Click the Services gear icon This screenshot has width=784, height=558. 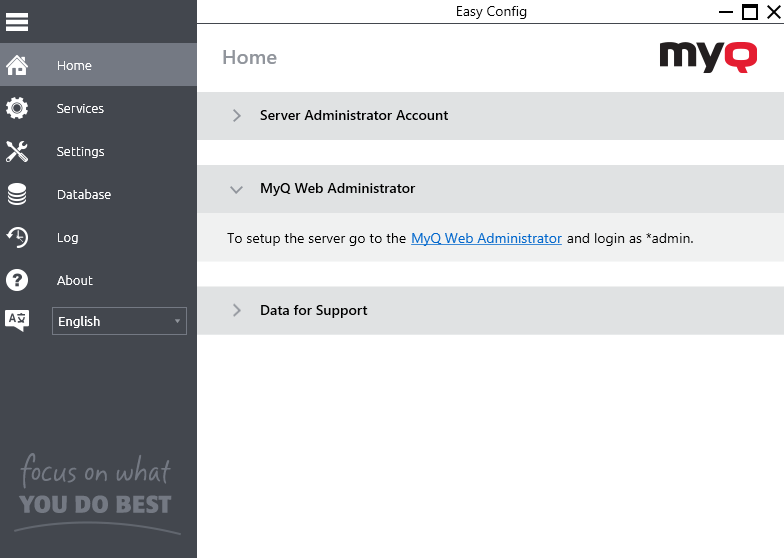(17, 108)
